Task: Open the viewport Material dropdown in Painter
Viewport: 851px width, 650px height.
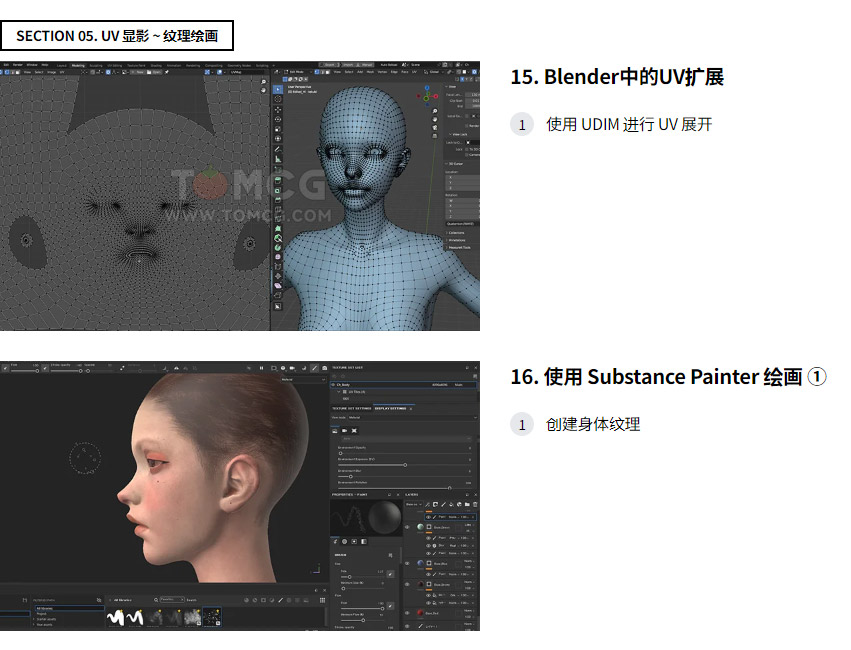Action: pyautogui.click(x=304, y=380)
